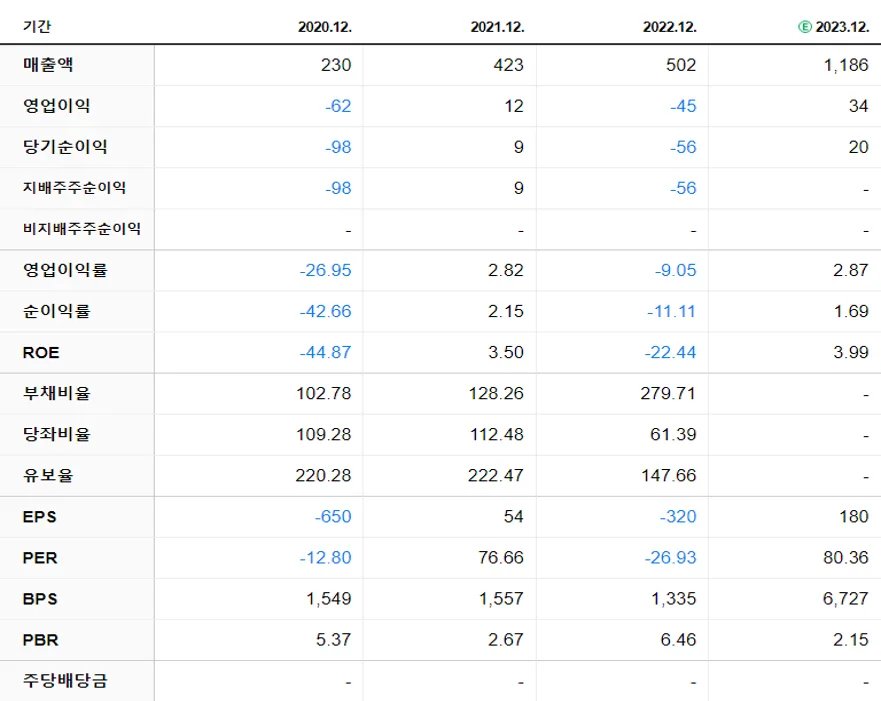This screenshot has height=701, width=881.
Task: Click the 유보율 value 220.28
Action: coord(325,475)
